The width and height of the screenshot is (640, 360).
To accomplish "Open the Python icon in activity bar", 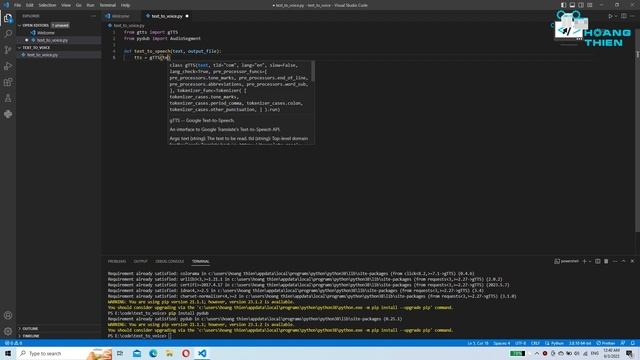I will pyautogui.click(x=8, y=114).
